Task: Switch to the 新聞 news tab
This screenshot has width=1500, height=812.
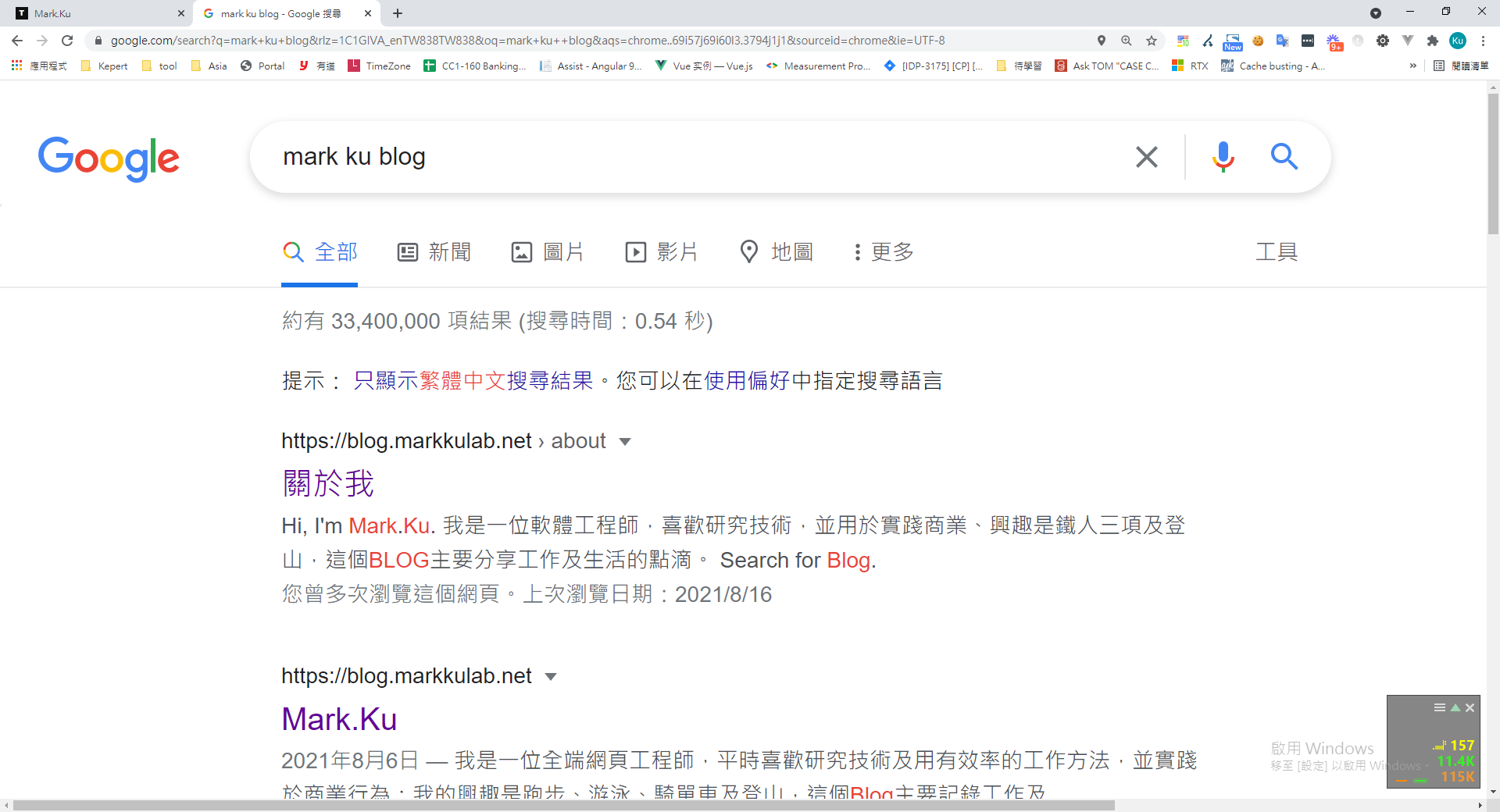Action: coord(434,252)
